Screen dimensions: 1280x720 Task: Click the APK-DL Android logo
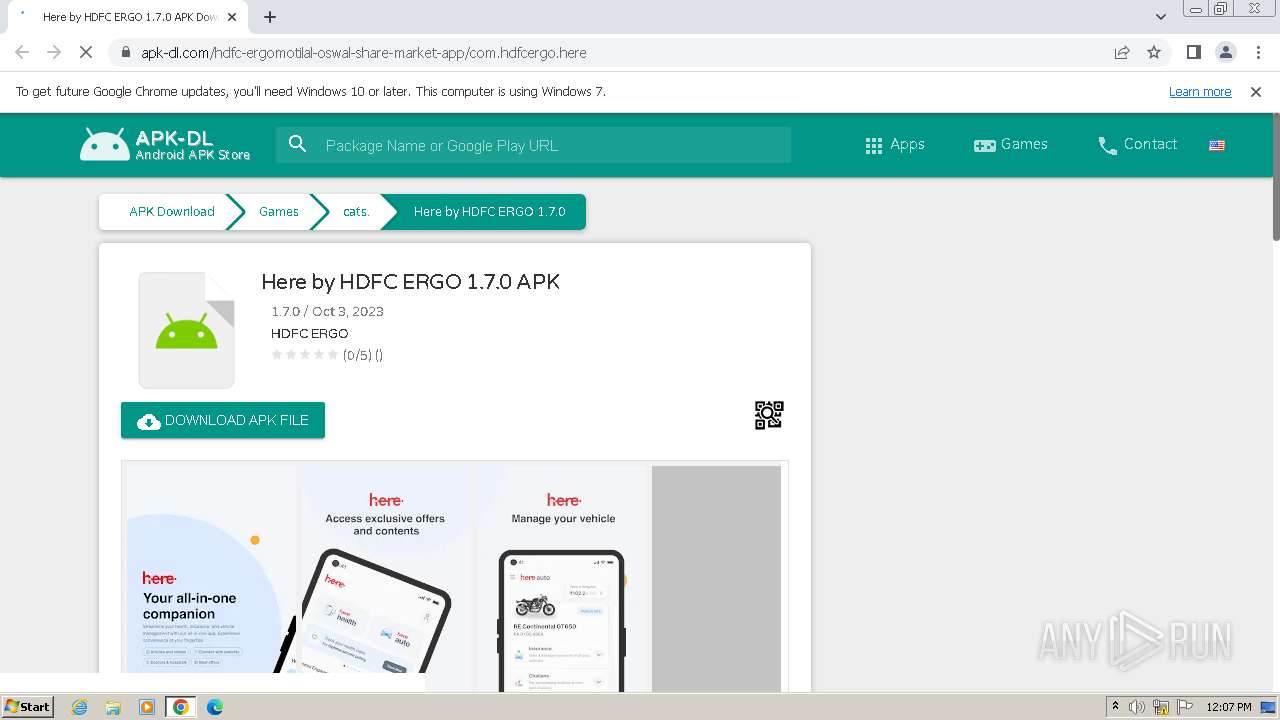point(165,145)
